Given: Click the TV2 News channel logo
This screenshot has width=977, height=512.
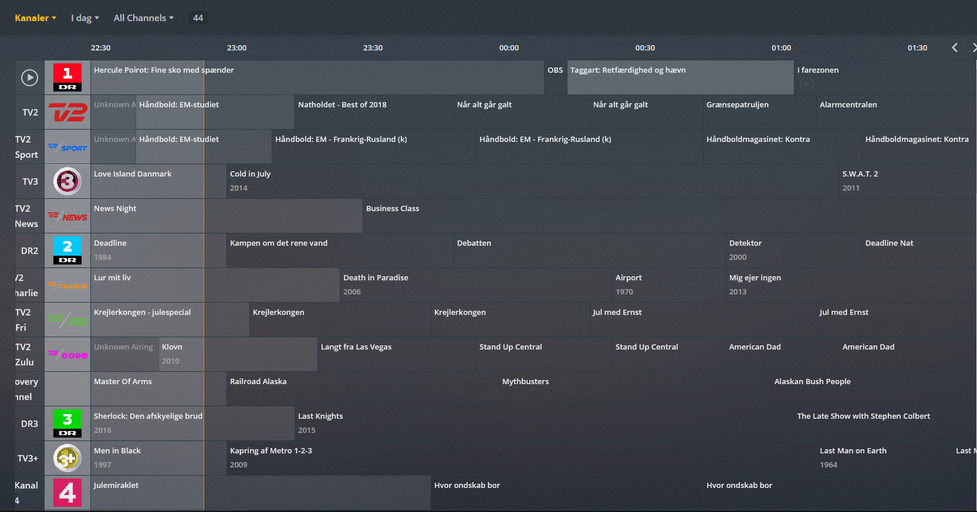Looking at the screenshot, I should pos(67,216).
